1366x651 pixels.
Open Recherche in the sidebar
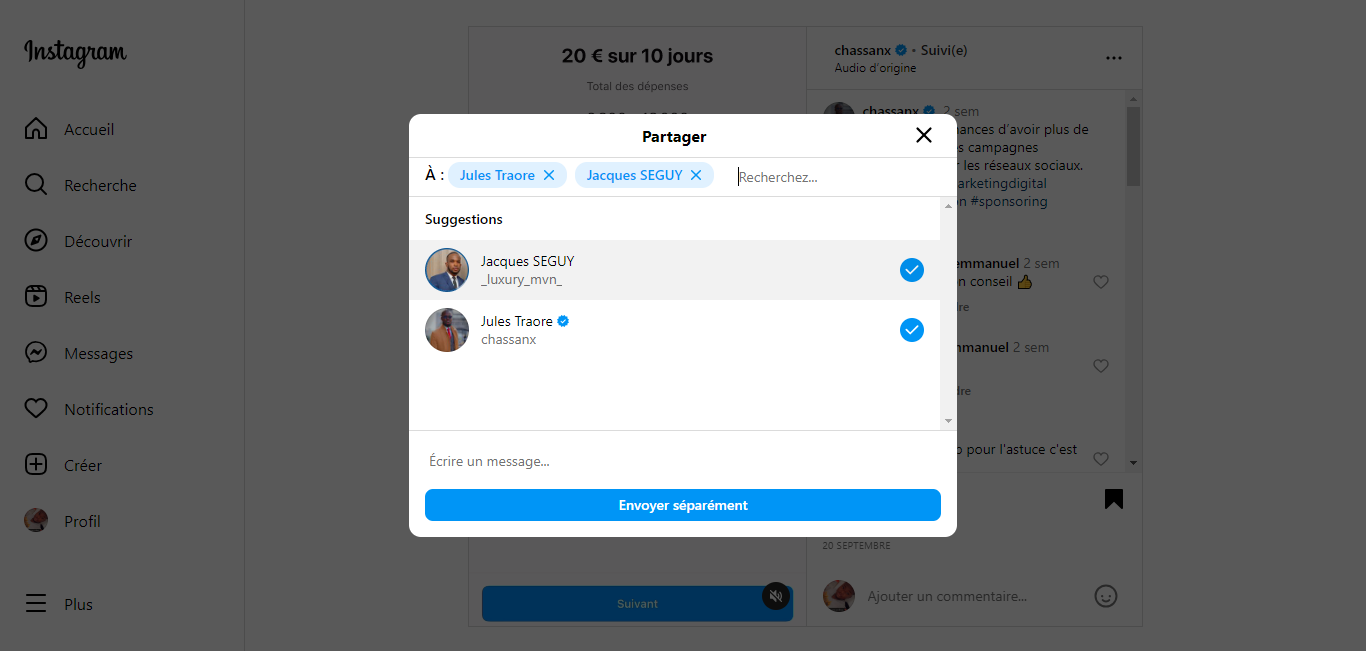(36, 185)
